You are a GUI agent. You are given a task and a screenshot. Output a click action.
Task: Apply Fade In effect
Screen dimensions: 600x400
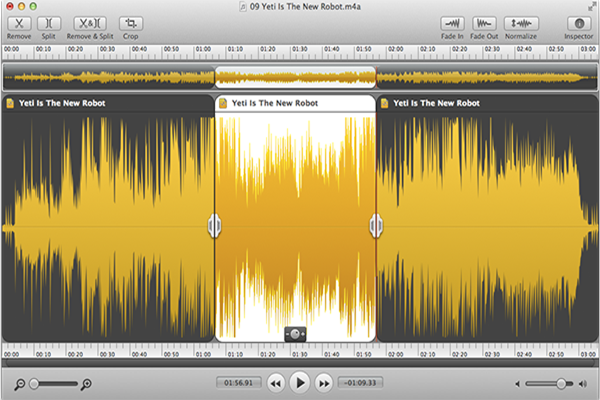tap(451, 22)
